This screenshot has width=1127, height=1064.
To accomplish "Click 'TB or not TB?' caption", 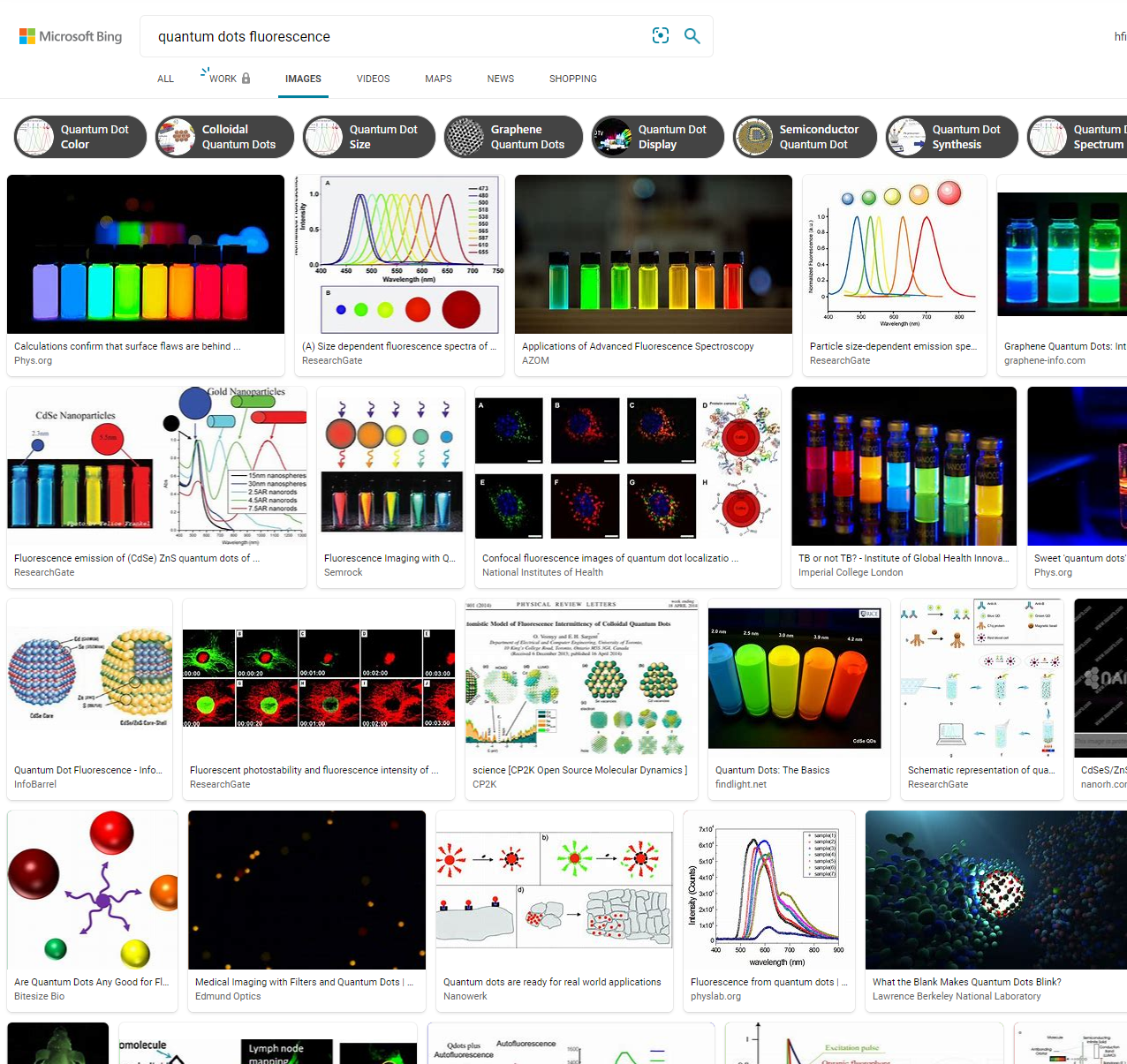I will pos(902,558).
